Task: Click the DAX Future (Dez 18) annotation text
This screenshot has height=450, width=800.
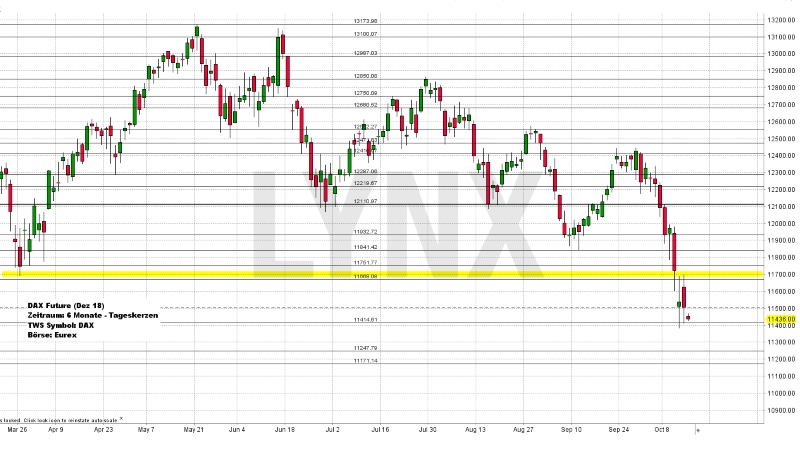Action: (63, 304)
